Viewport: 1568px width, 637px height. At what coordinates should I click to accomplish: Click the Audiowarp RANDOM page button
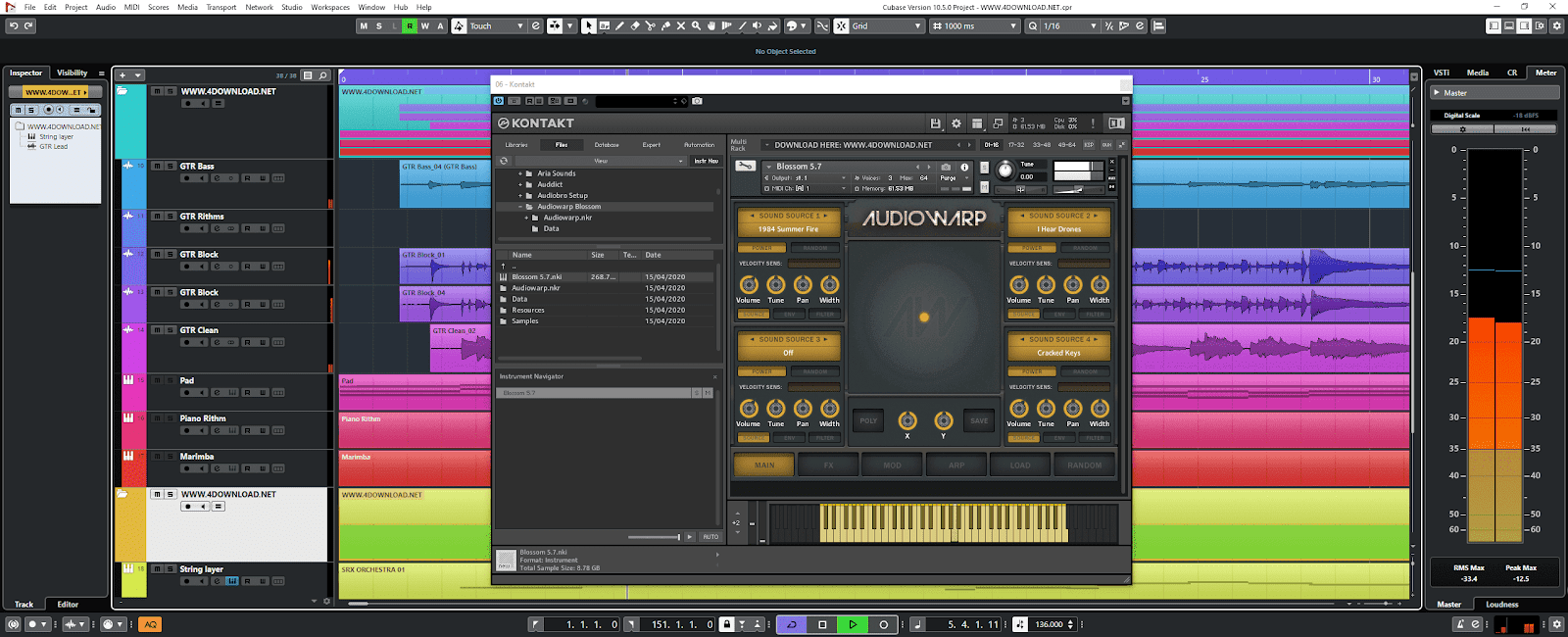(1085, 465)
